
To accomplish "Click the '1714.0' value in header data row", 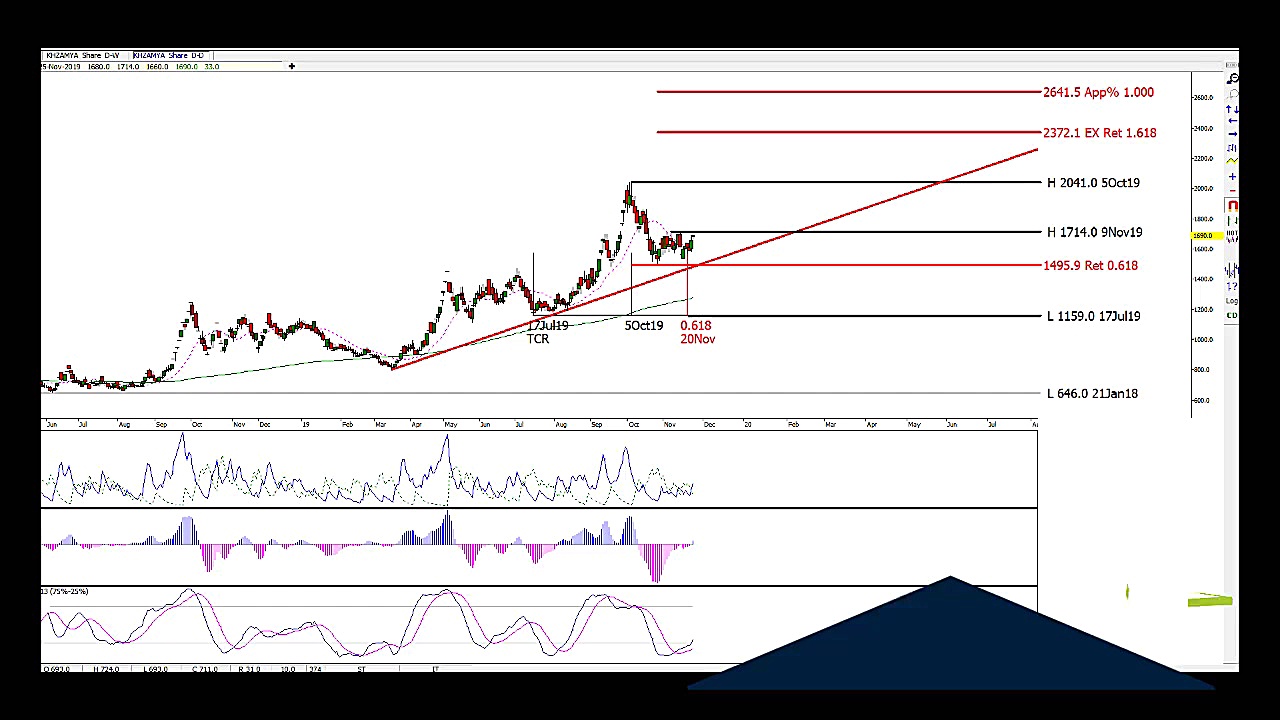I will click(x=128, y=67).
